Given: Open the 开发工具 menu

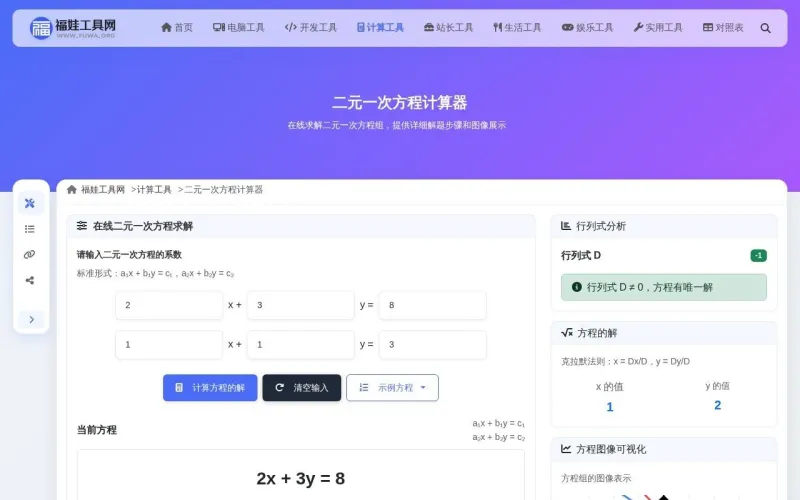Looking at the screenshot, I should click(x=311, y=28).
